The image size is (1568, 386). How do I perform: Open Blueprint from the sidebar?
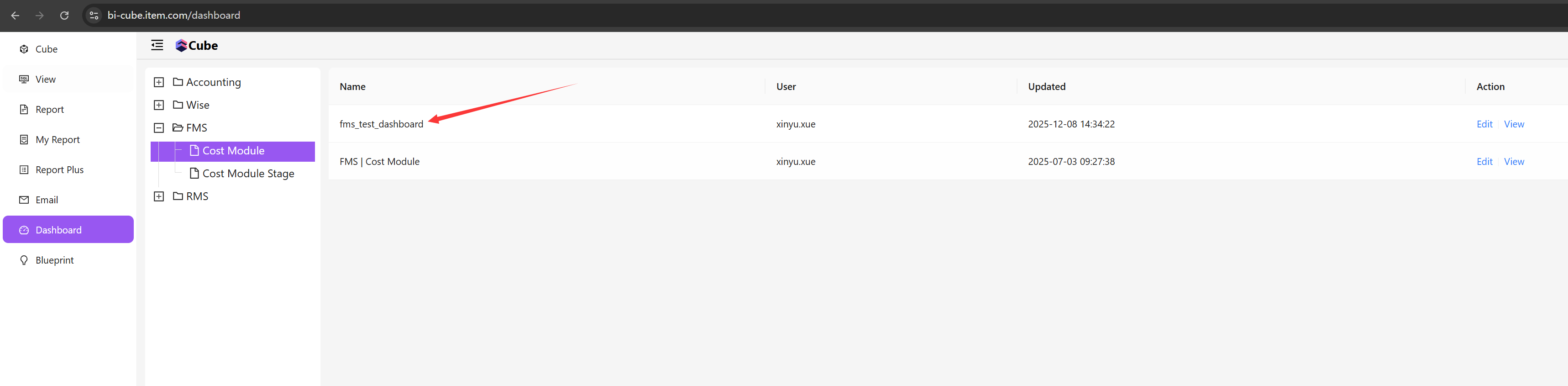point(54,260)
